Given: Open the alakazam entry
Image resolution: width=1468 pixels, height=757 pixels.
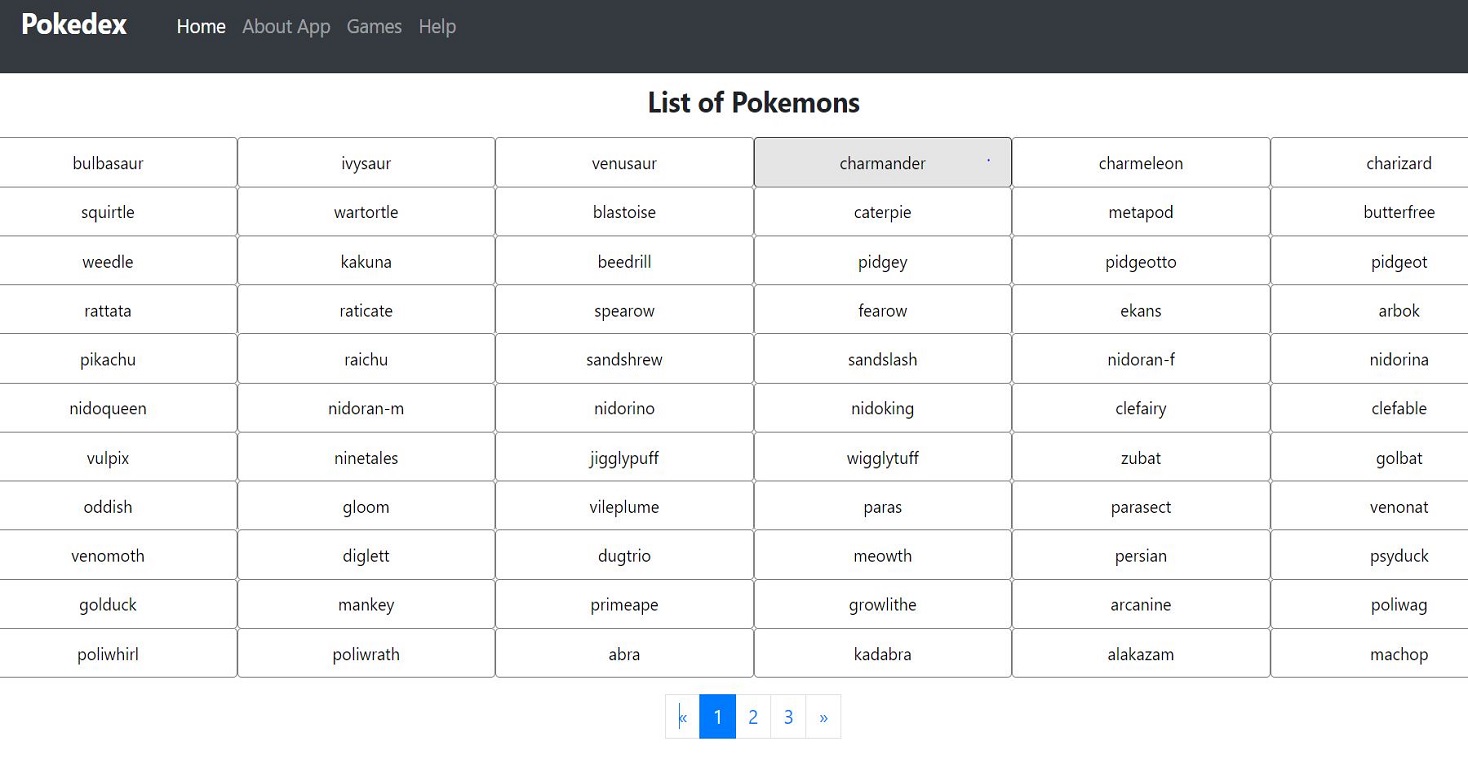Looking at the screenshot, I should tap(1140, 653).
